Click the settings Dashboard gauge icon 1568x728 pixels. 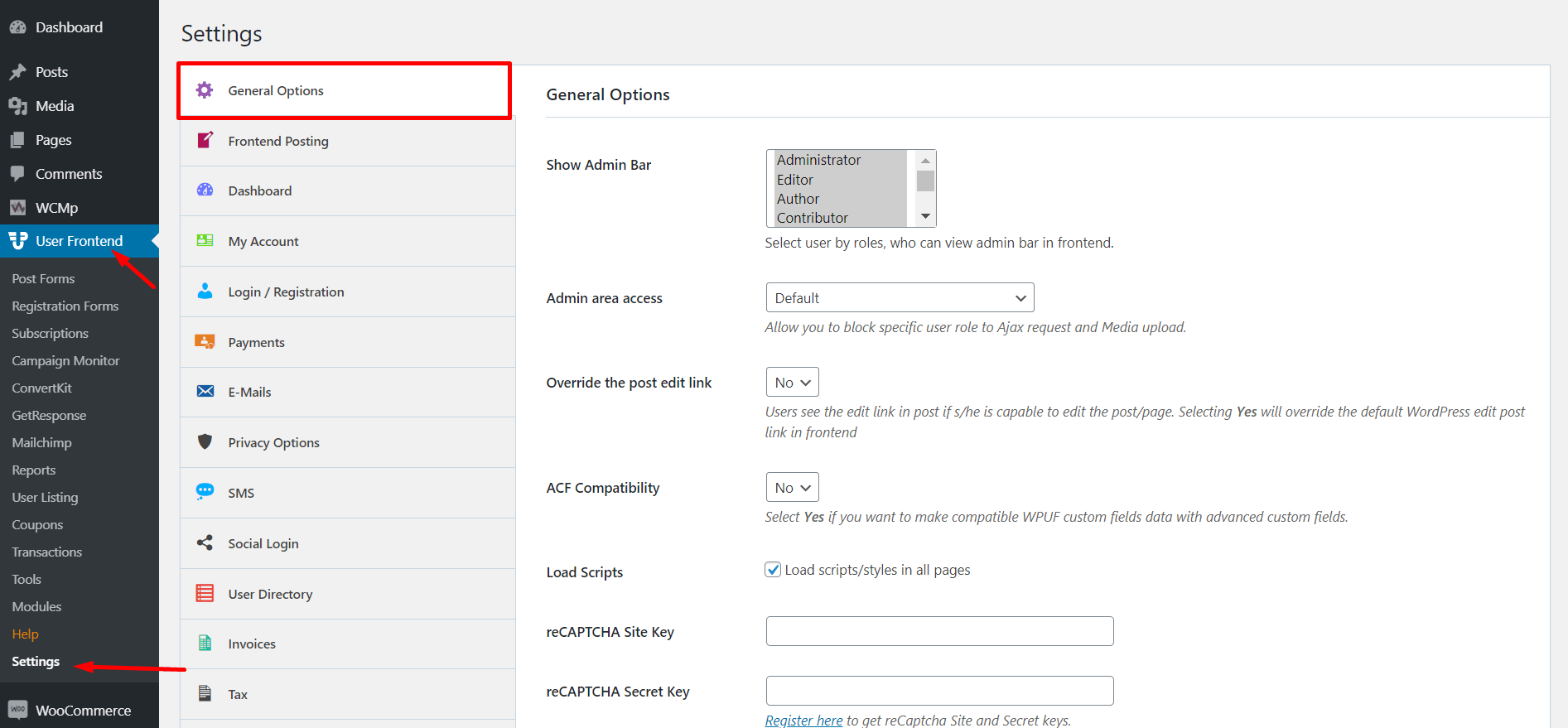(205, 190)
